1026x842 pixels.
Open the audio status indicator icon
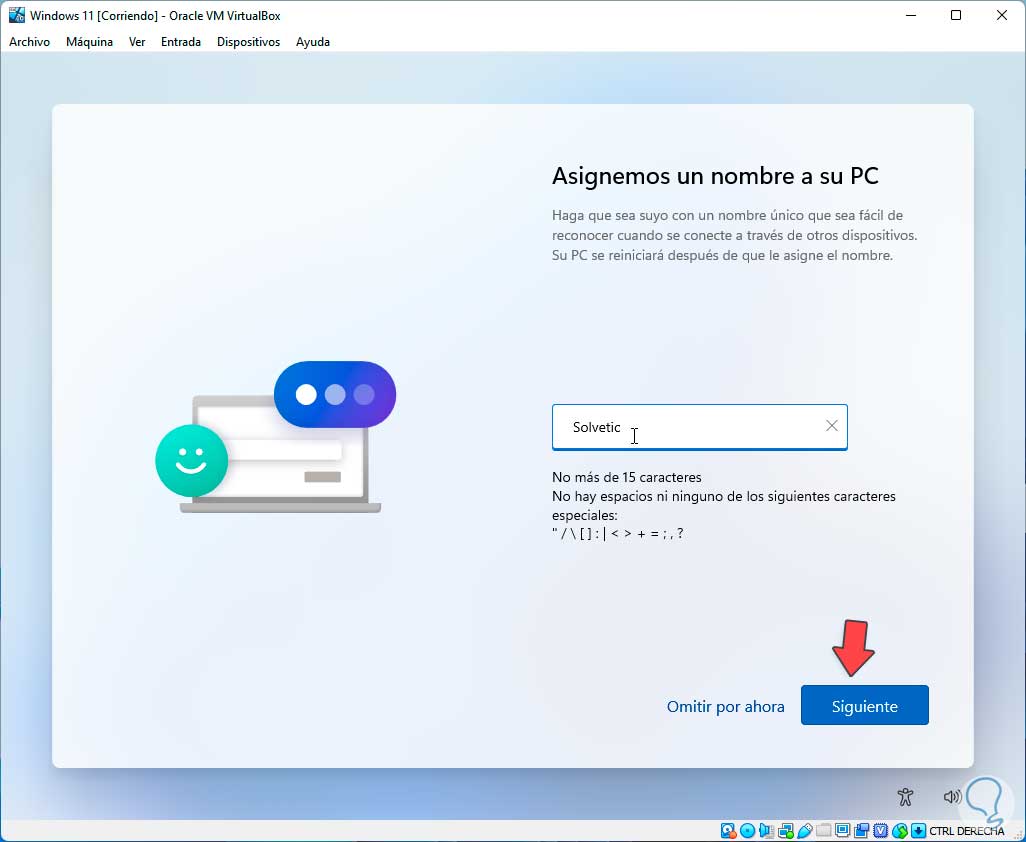click(766, 831)
